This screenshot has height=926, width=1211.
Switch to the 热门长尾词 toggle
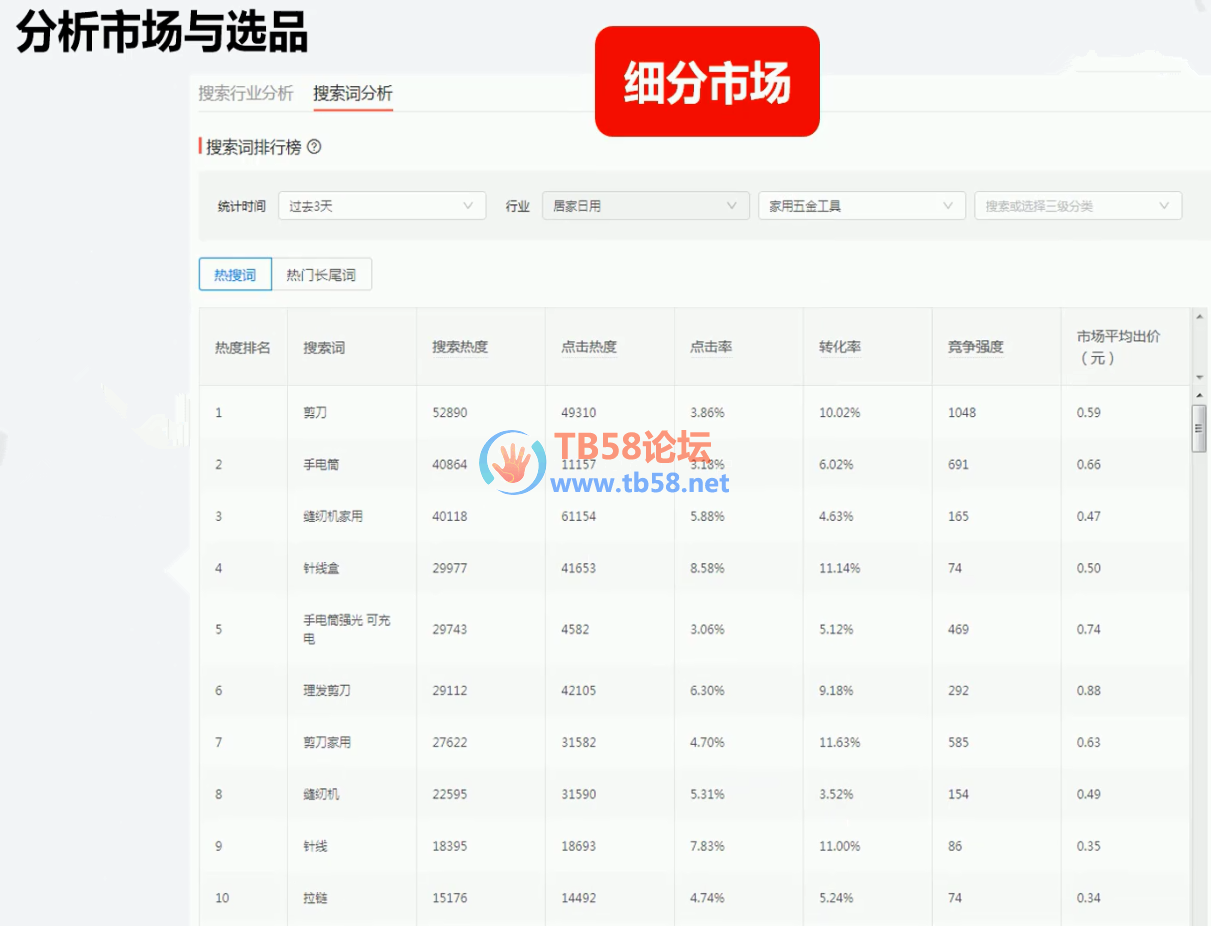point(321,275)
